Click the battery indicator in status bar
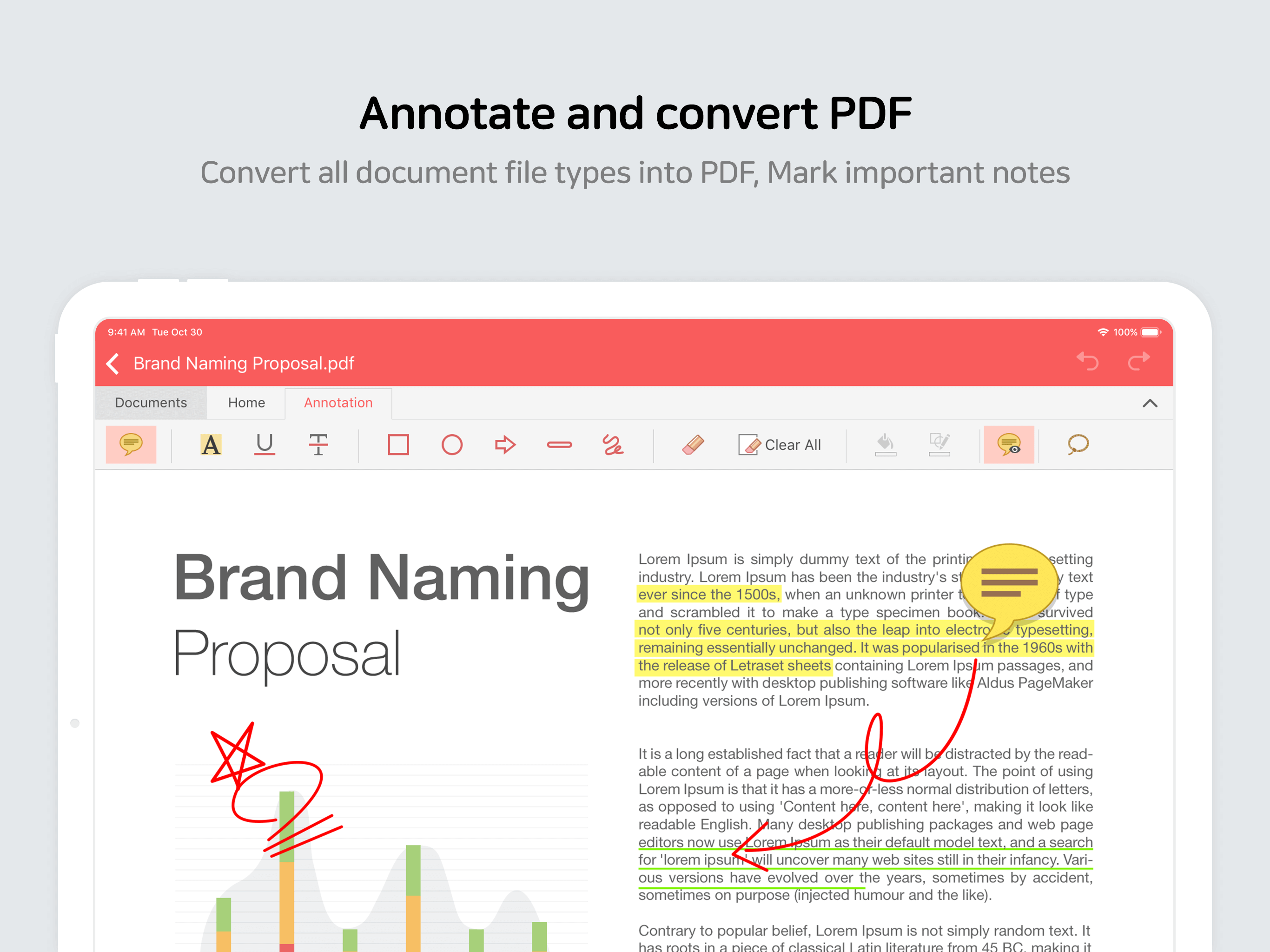 (1150, 332)
